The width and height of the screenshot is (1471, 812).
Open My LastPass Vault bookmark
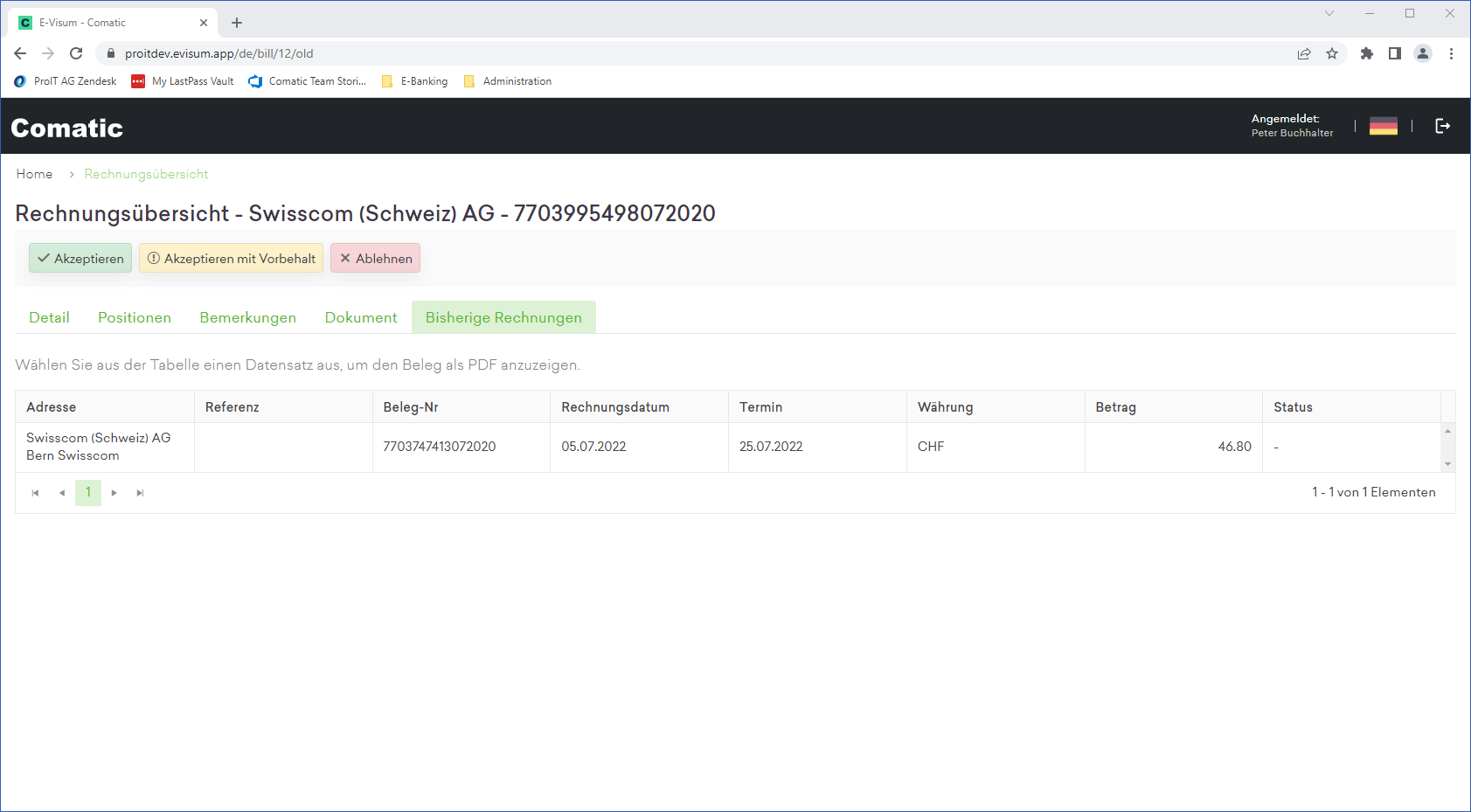point(183,81)
